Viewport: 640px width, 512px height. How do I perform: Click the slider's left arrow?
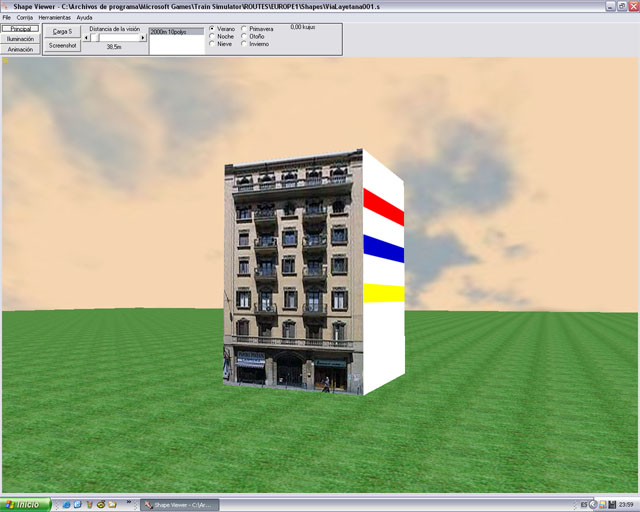coord(86,37)
